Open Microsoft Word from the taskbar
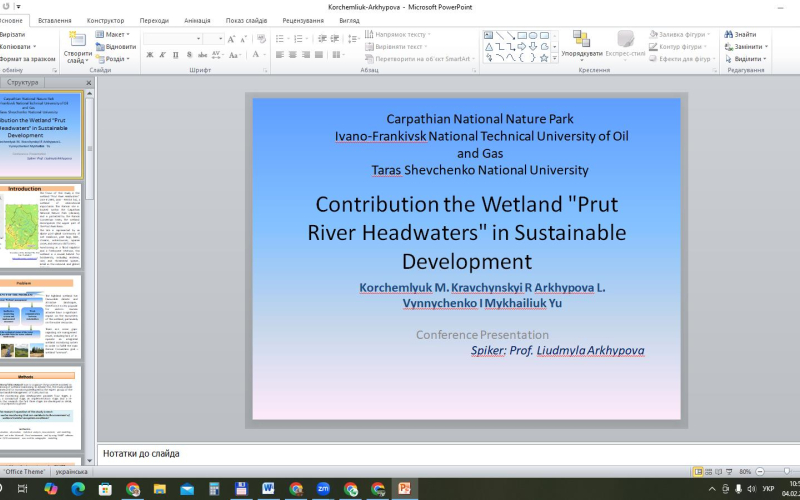The height and width of the screenshot is (500, 800). click(x=268, y=489)
